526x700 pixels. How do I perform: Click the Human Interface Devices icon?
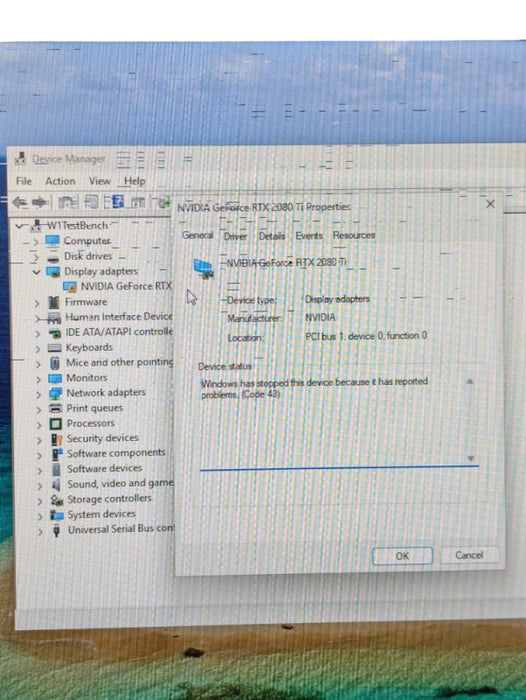coord(54,318)
